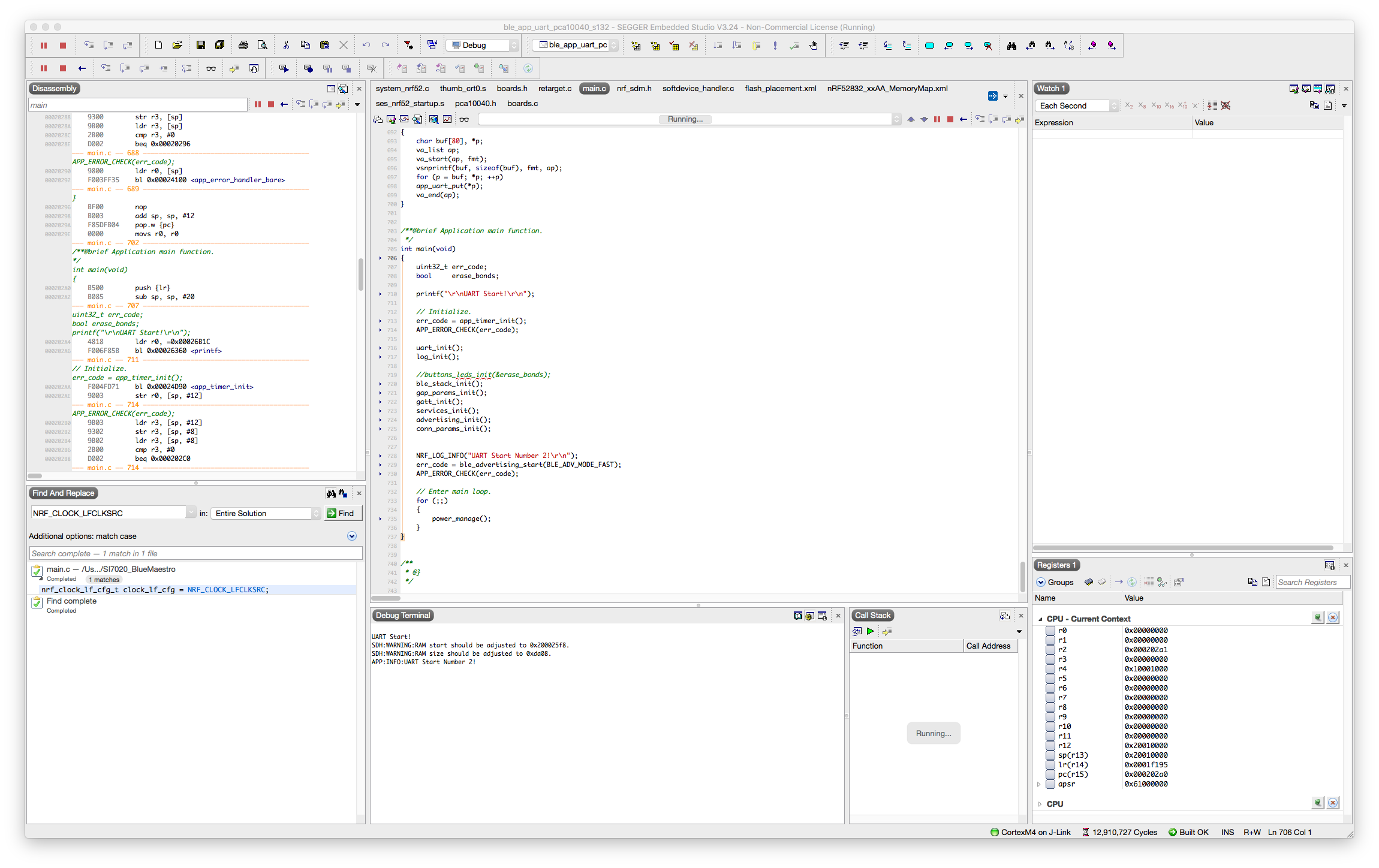
Task: Click the binoculars icon in Find And Replace panel
Action: pos(331,493)
